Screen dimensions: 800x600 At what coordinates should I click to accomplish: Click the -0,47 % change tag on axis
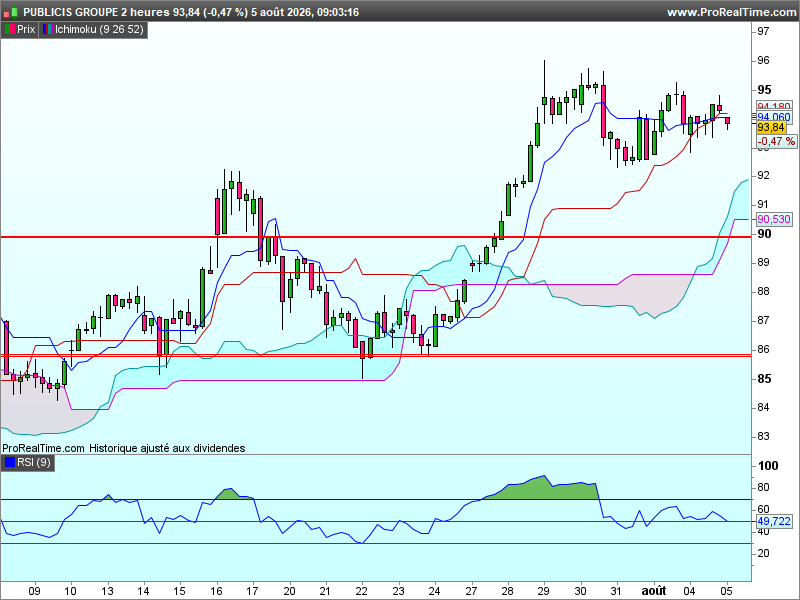[x=775, y=141]
